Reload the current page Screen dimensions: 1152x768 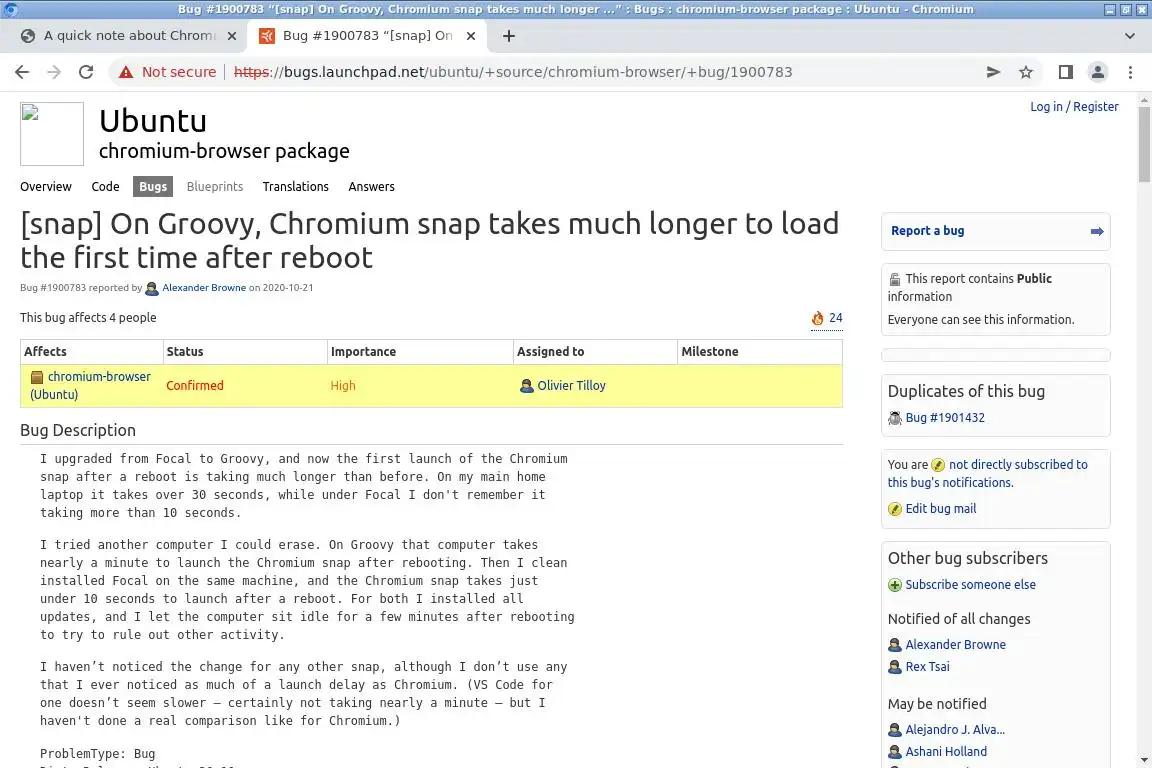(86, 72)
